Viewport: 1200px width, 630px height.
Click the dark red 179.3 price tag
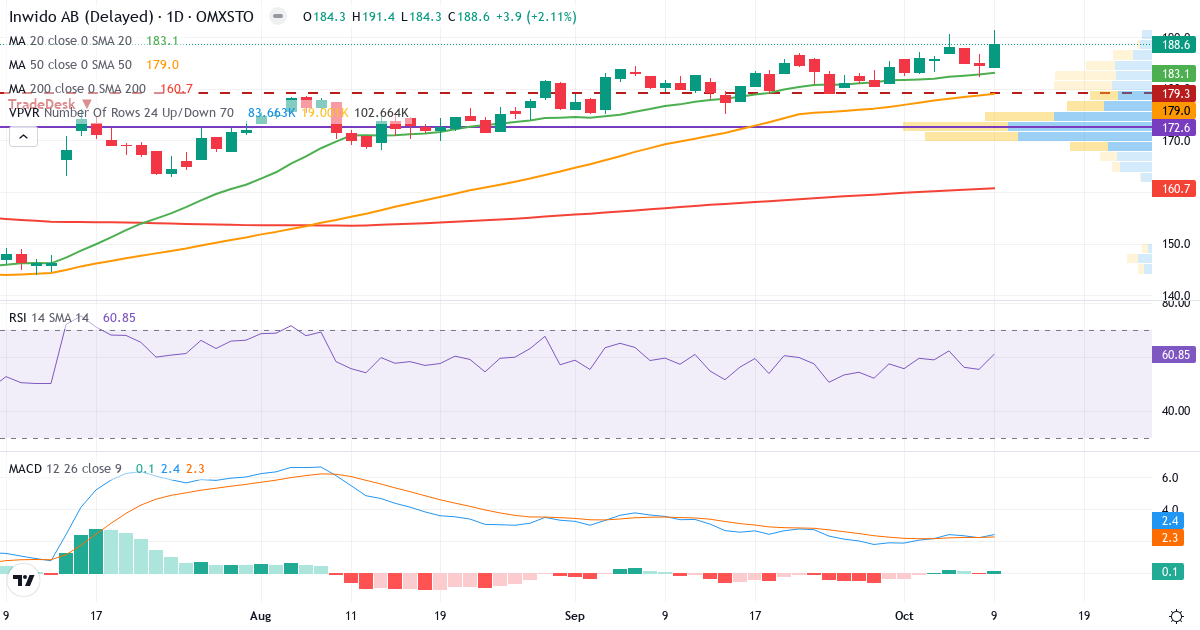[x=1173, y=93]
